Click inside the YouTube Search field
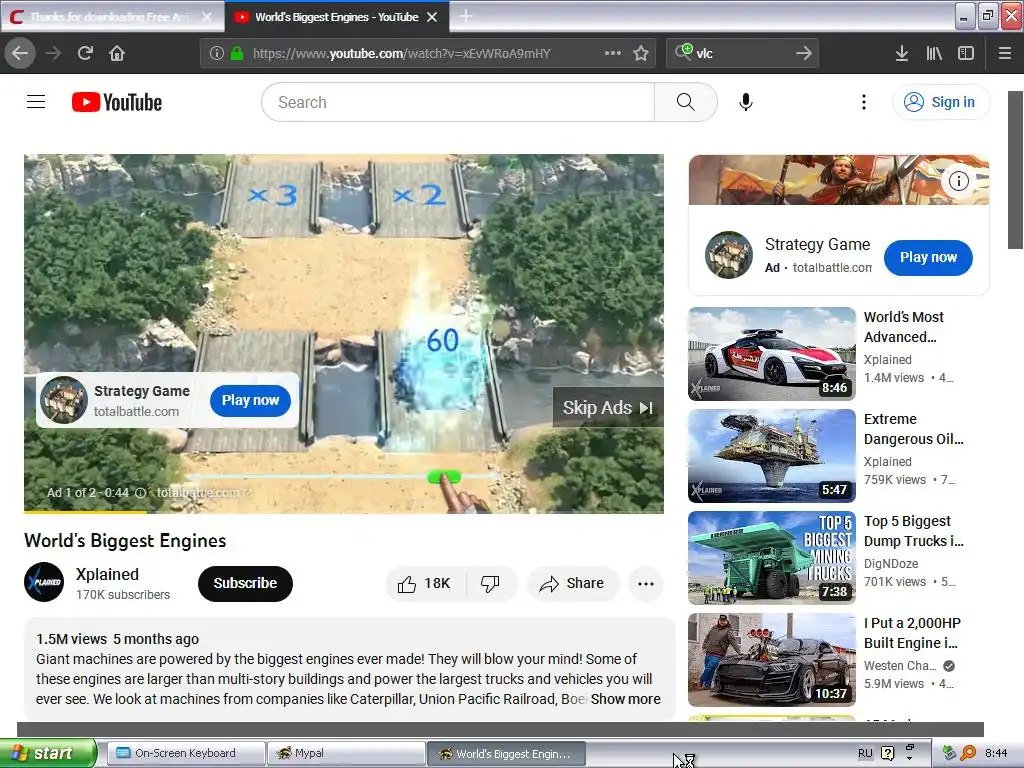The width and height of the screenshot is (1024, 768). tap(458, 102)
